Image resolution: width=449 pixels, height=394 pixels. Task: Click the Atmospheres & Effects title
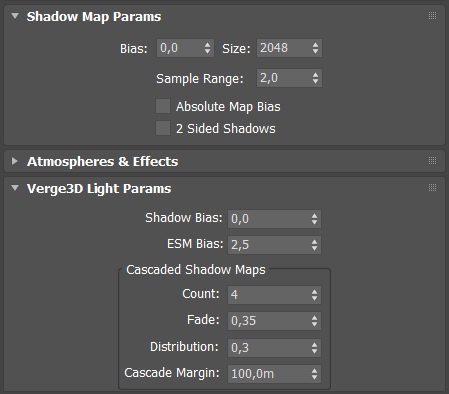(103, 162)
